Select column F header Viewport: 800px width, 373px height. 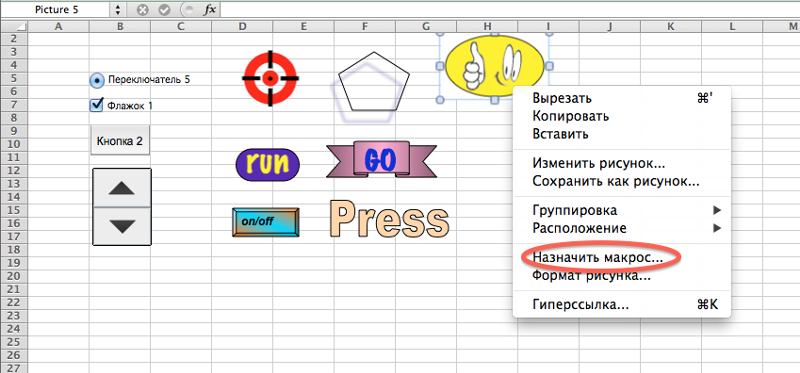coord(364,27)
